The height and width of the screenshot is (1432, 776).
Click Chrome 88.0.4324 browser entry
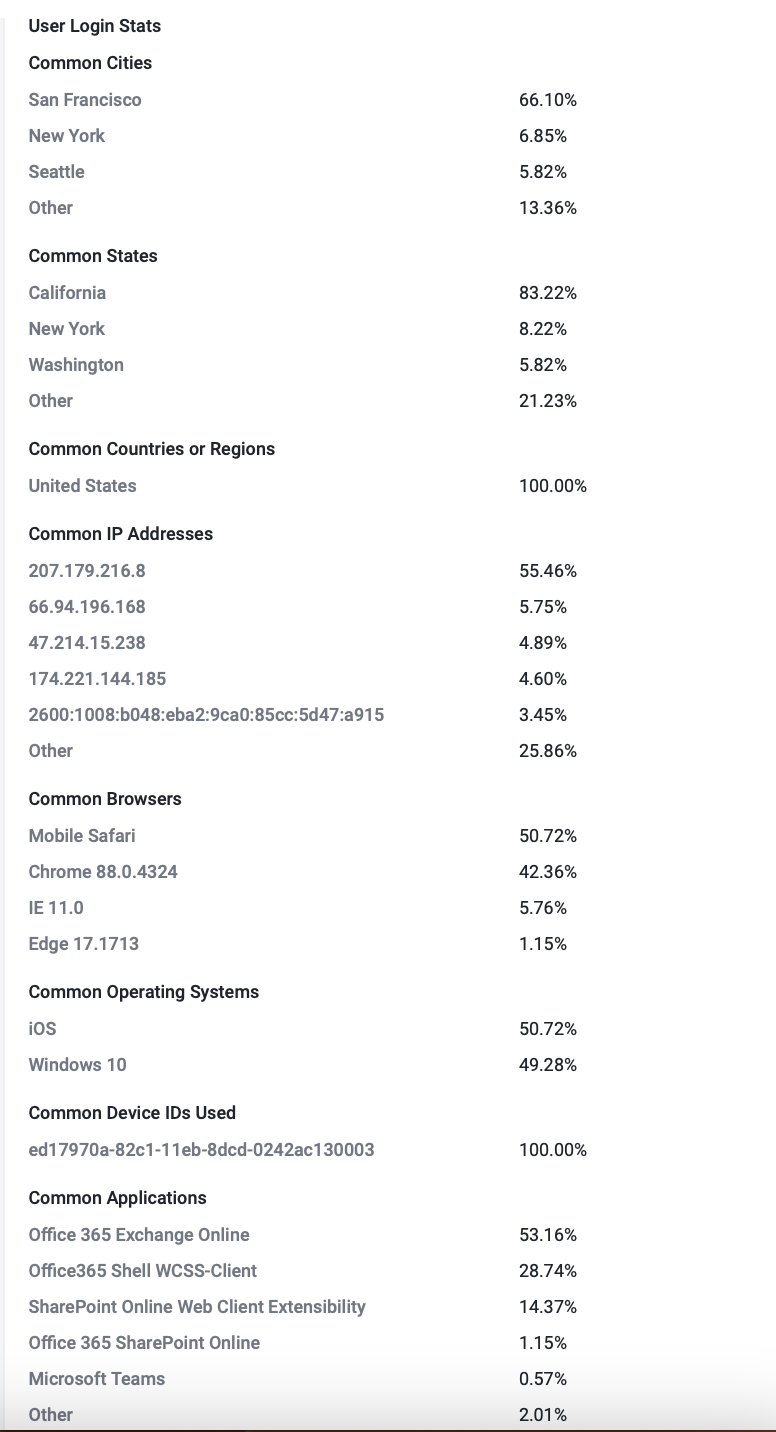103,872
